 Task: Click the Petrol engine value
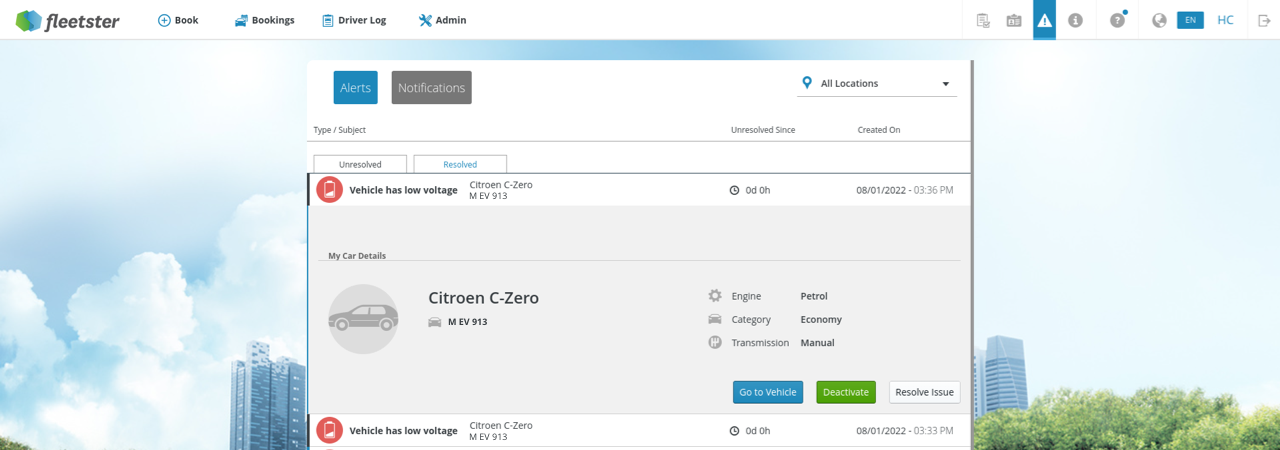coord(814,296)
